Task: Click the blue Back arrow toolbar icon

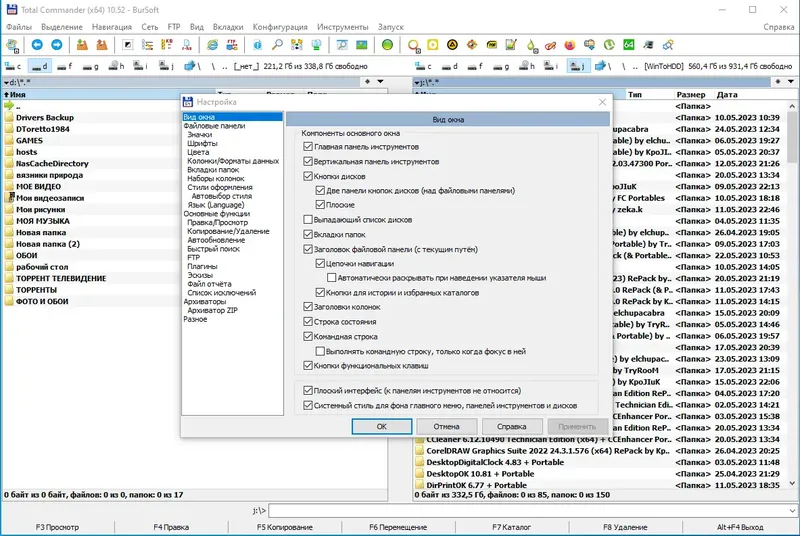Action: pyautogui.click(x=37, y=45)
